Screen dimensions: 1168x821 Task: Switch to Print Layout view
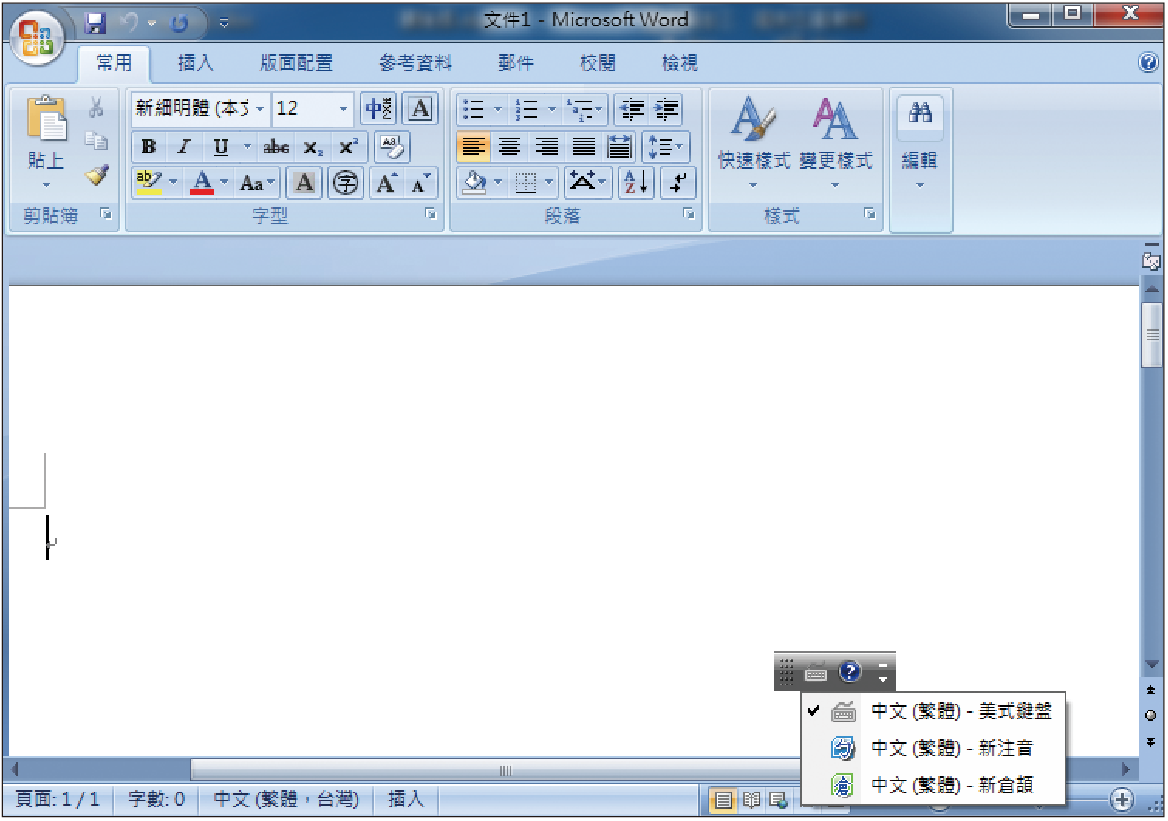point(723,800)
